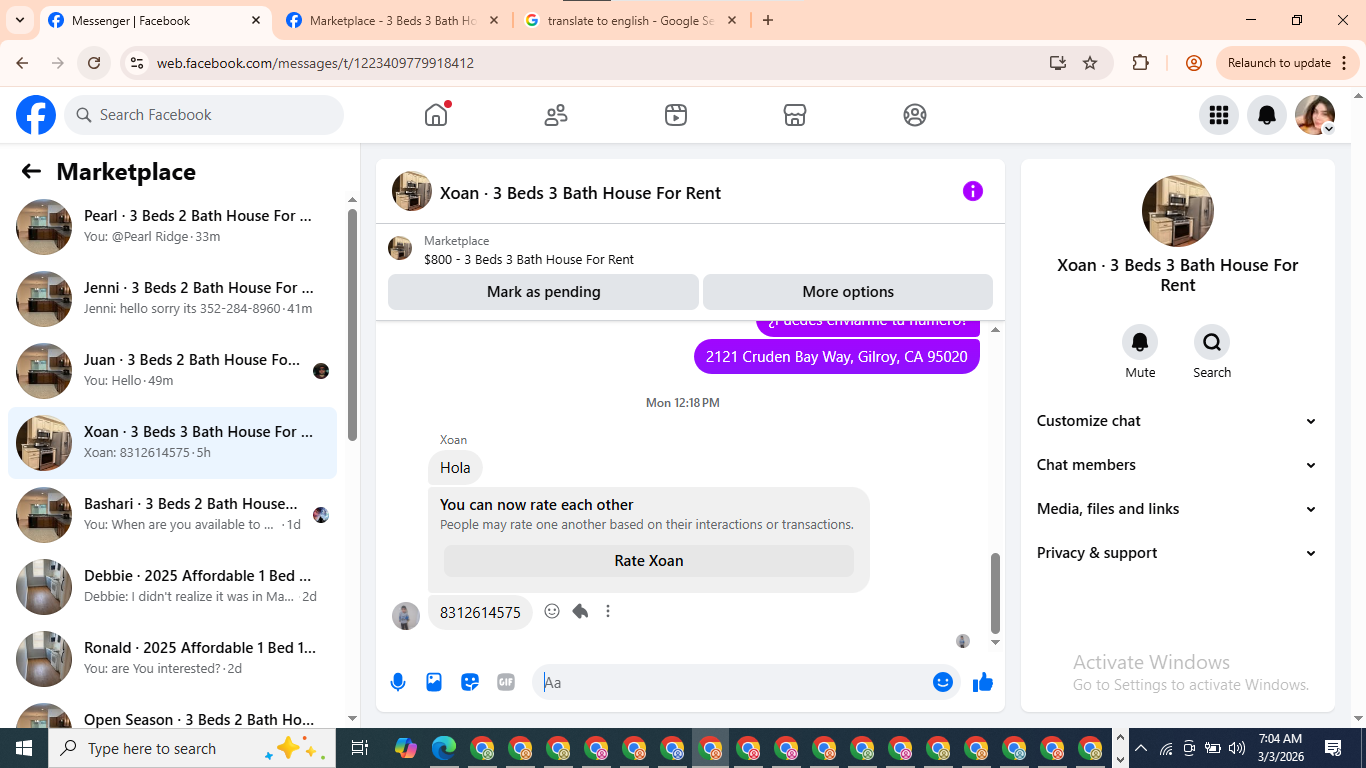Switch to the translate to english tab
The height and width of the screenshot is (768, 1366).
(x=631, y=20)
